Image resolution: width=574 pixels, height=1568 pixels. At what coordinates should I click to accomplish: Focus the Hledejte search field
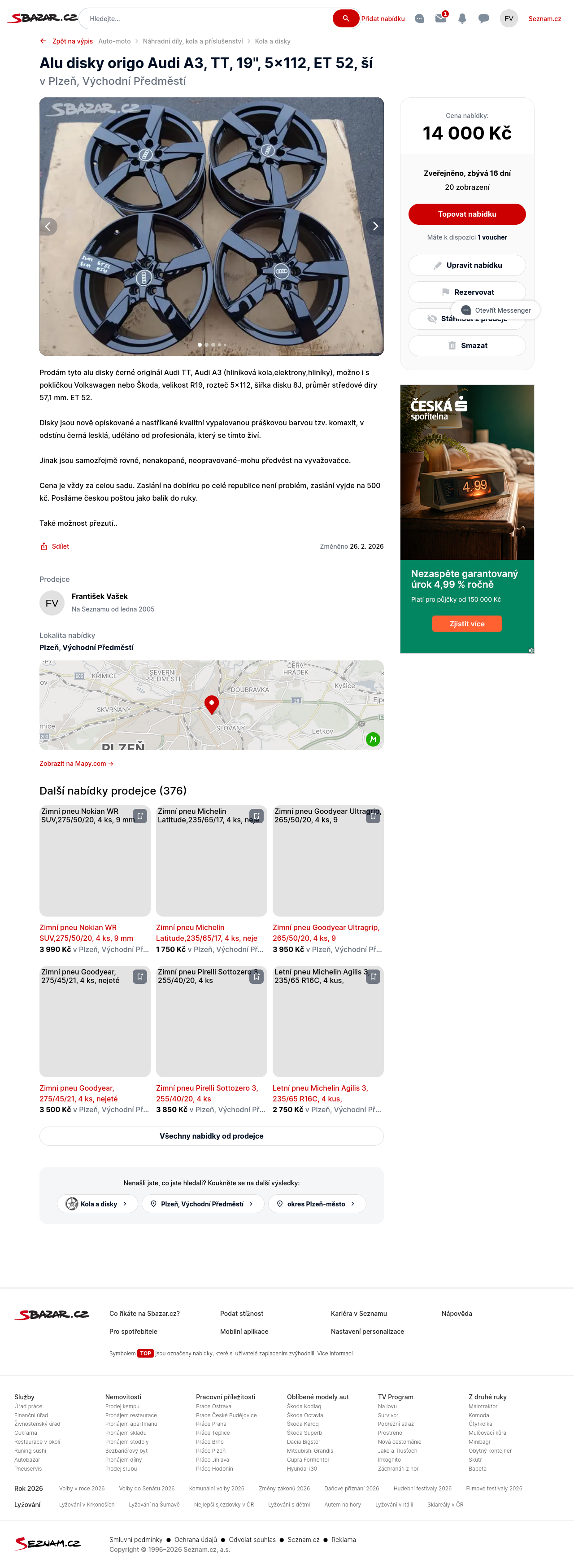click(x=207, y=18)
